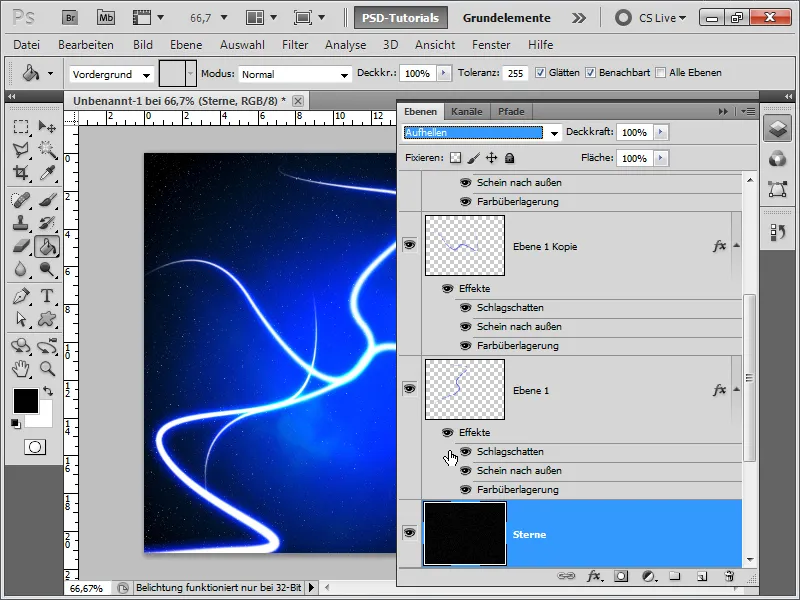Screen dimensions: 800x600
Task: Select the Zoom tool
Action: (47, 368)
